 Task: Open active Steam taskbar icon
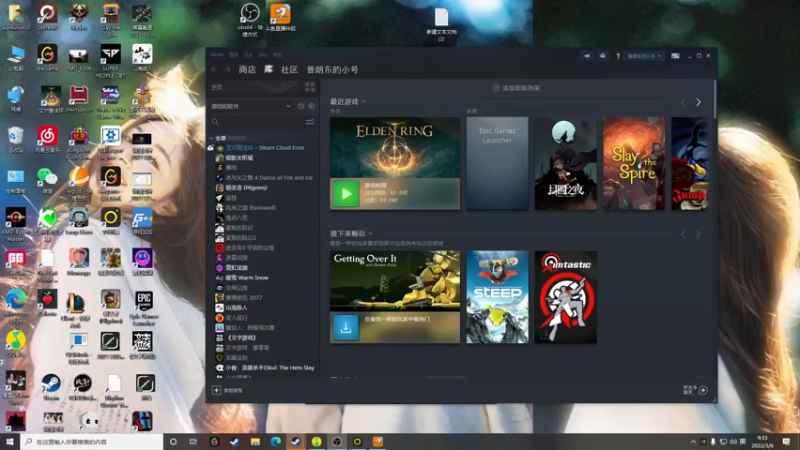coord(296,442)
